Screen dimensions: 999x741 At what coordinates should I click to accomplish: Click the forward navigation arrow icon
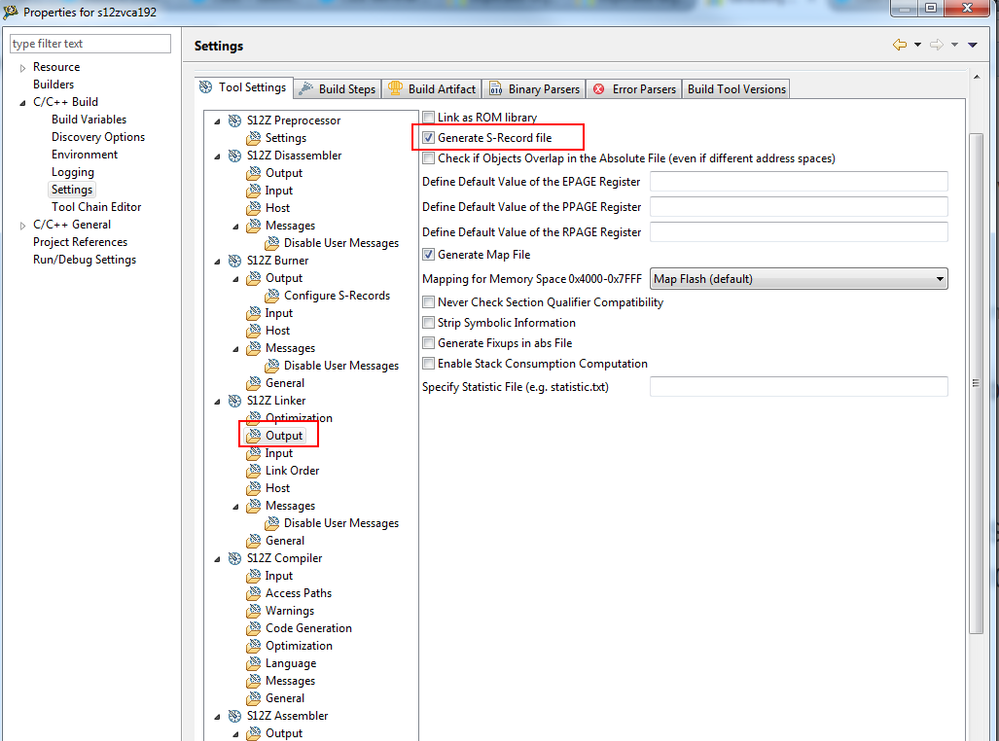pyautogui.click(x=937, y=45)
